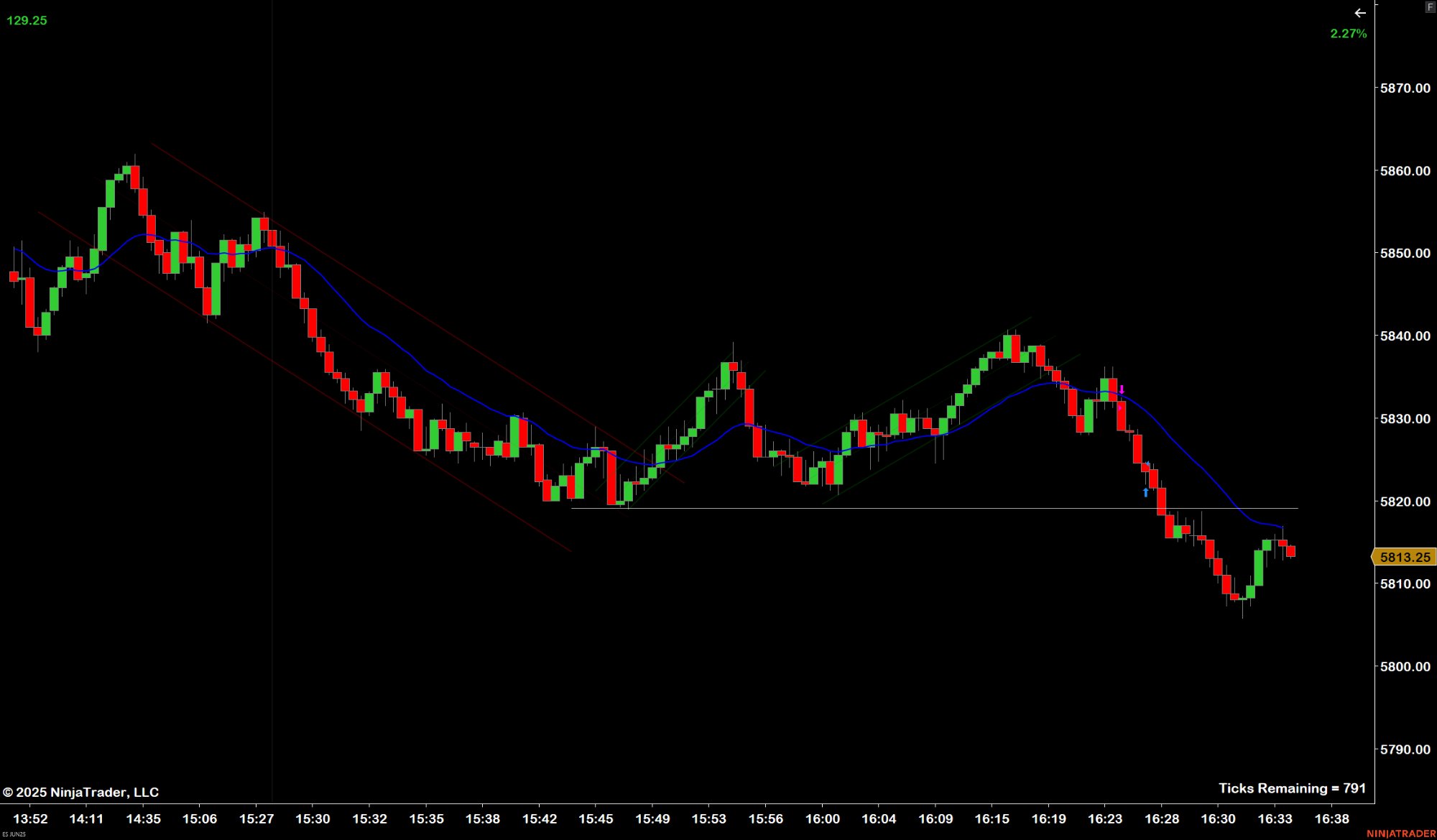Select the magenta down-arrow sell signal marker
This screenshot has height=840, width=1437.
(1122, 389)
